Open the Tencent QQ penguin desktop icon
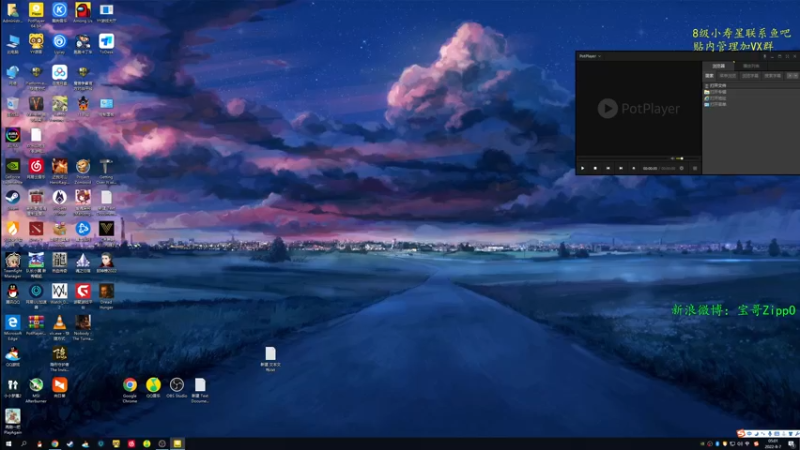The image size is (800, 450). [13, 294]
